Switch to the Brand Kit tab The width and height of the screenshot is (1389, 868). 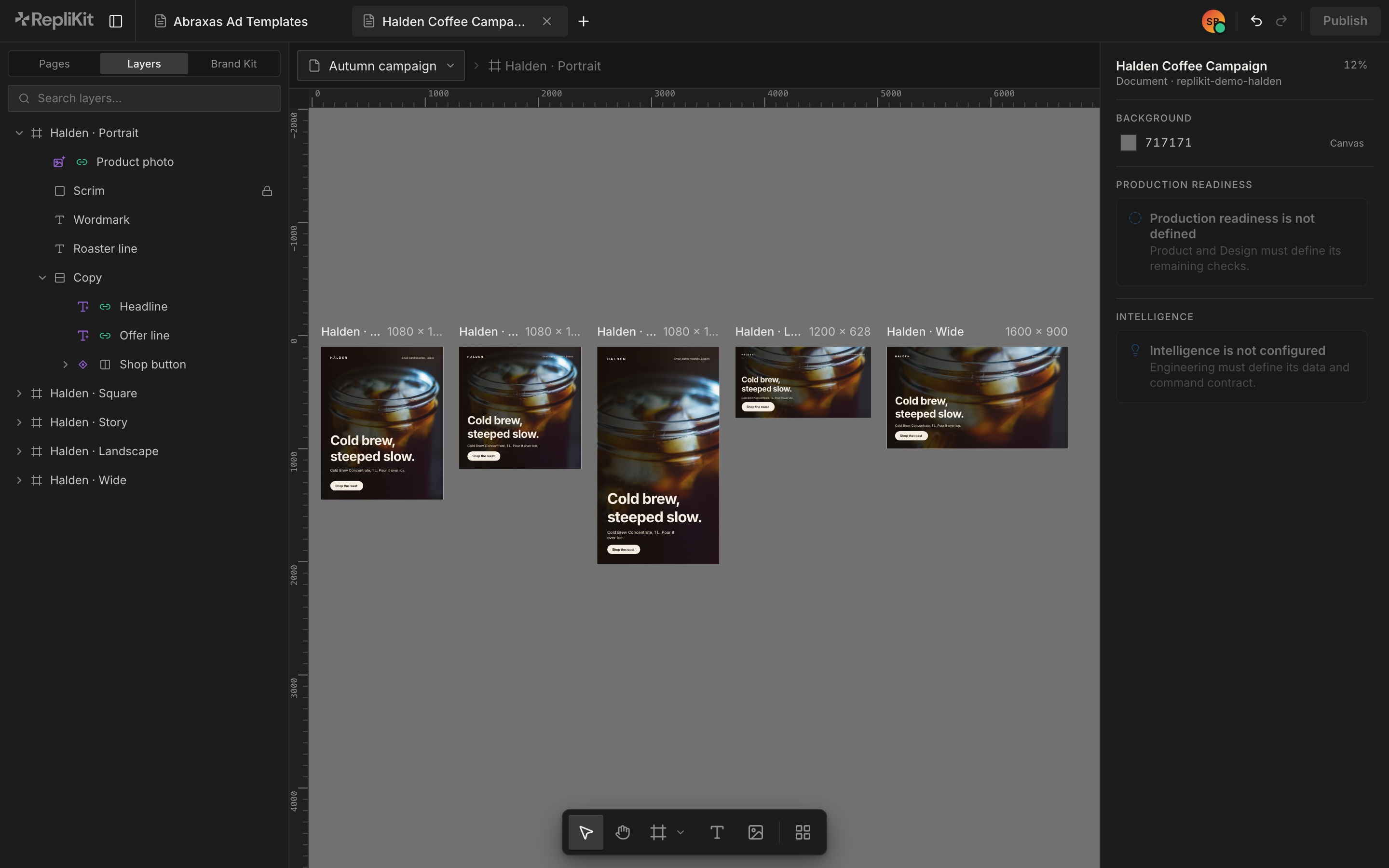[x=233, y=64]
